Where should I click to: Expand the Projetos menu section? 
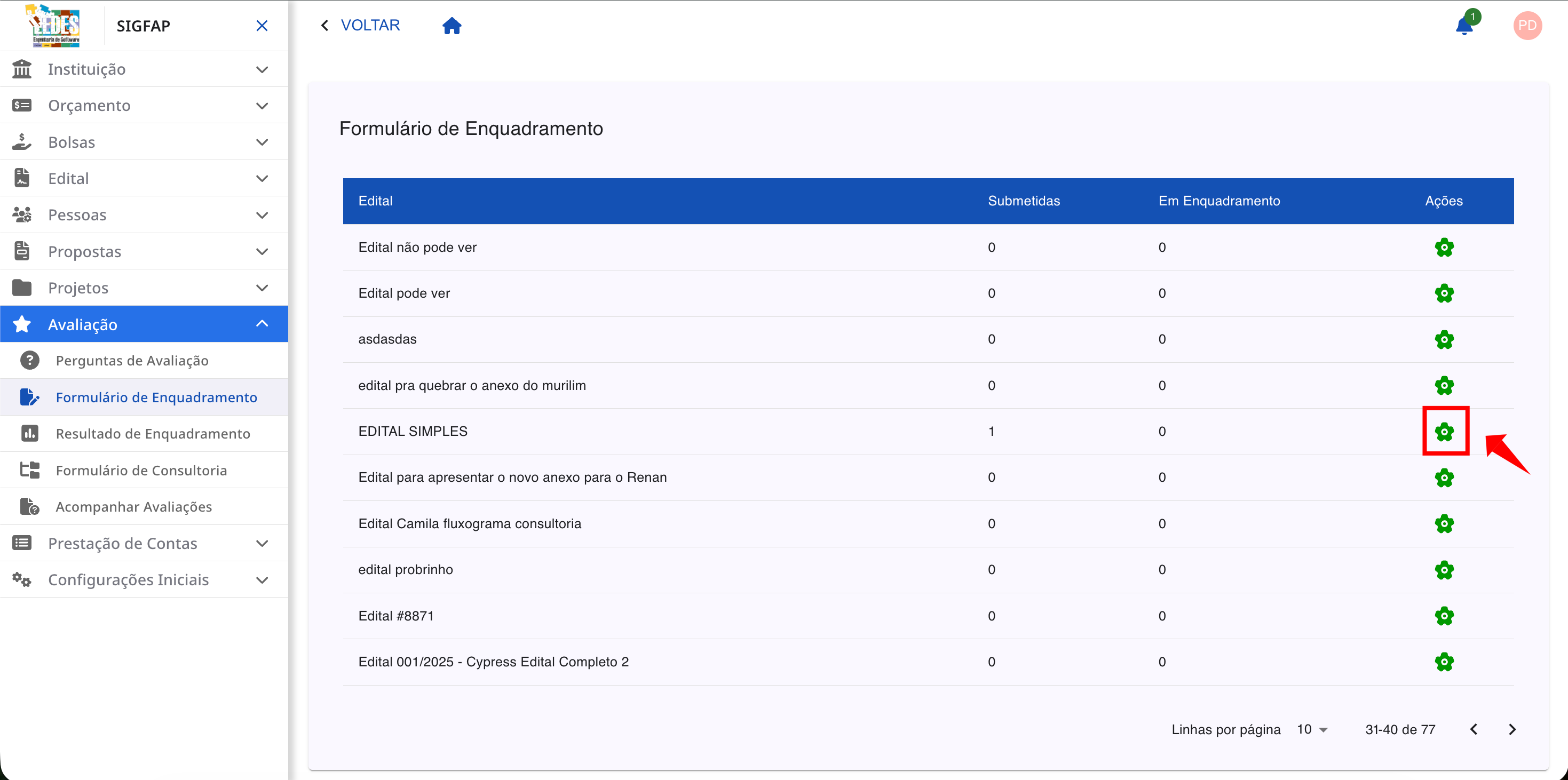pyautogui.click(x=263, y=287)
